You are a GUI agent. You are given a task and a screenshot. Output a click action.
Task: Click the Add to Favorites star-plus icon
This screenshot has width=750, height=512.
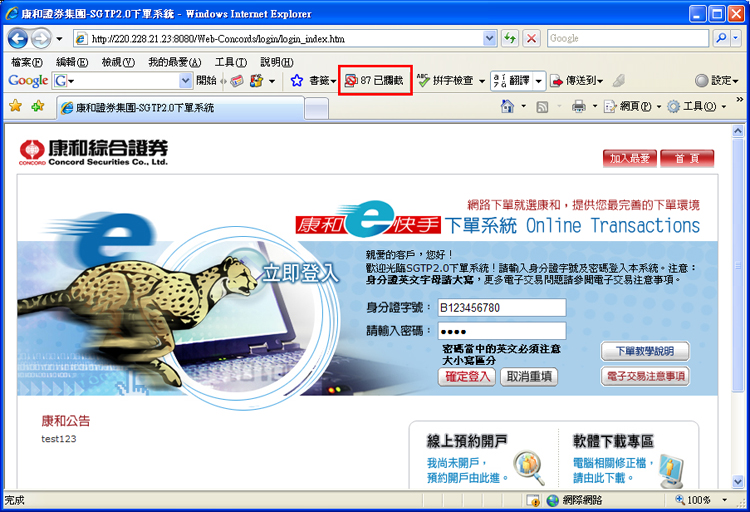tap(38, 106)
